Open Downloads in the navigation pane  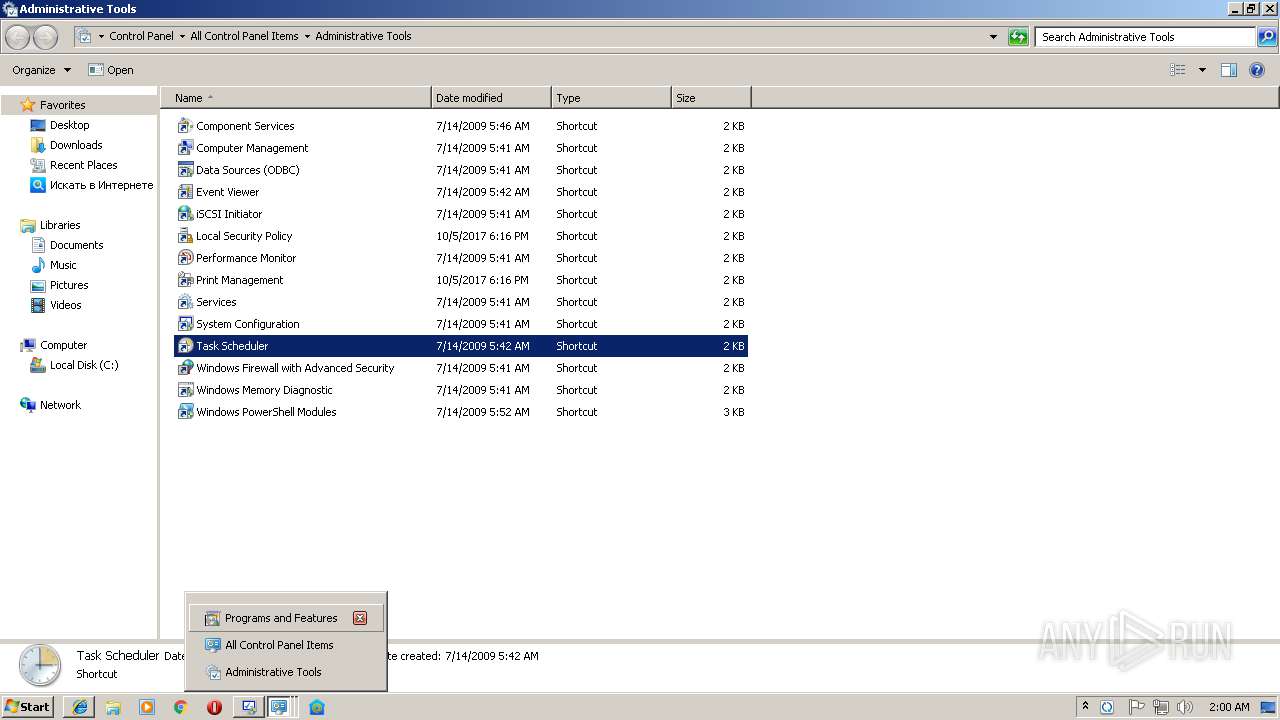click(x=76, y=145)
